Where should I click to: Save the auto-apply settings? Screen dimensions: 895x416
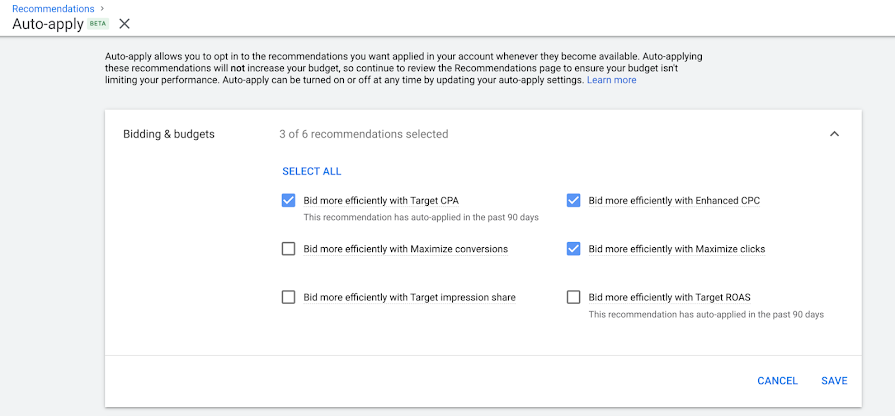834,381
